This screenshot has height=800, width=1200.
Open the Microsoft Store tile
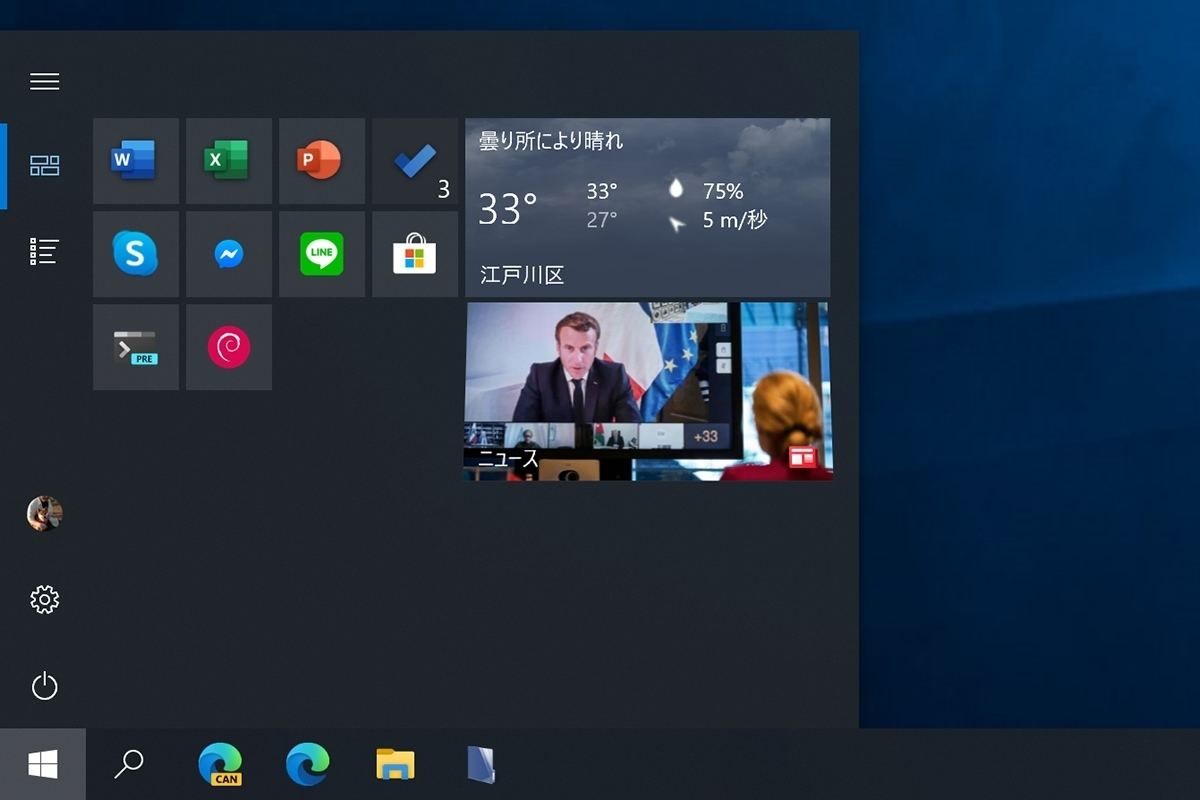click(415, 254)
